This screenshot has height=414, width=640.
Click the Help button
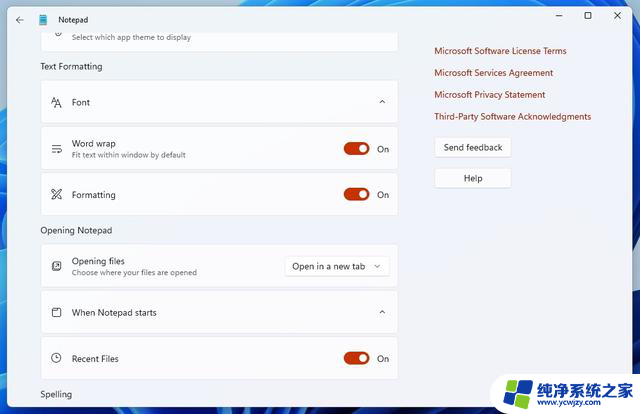tap(473, 178)
